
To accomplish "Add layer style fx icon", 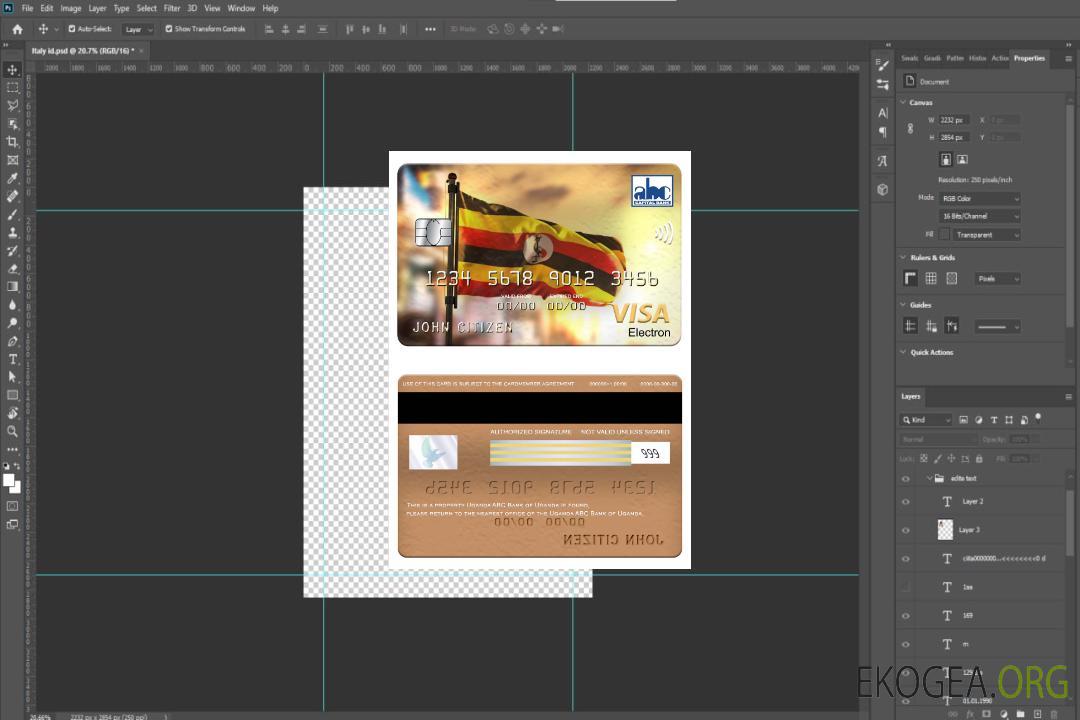I will tap(970, 714).
